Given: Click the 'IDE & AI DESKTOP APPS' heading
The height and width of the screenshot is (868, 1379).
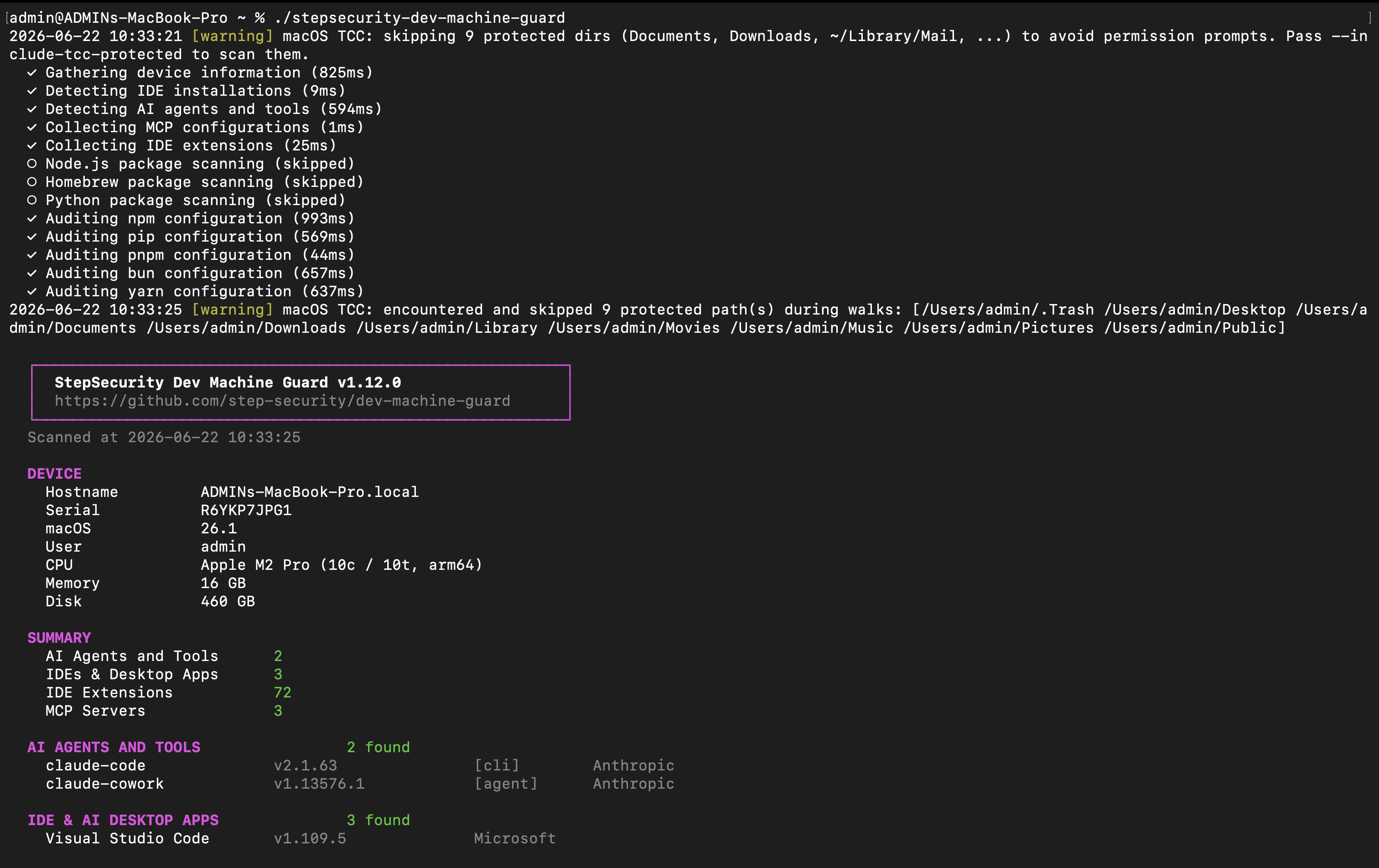Looking at the screenshot, I should coord(123,820).
